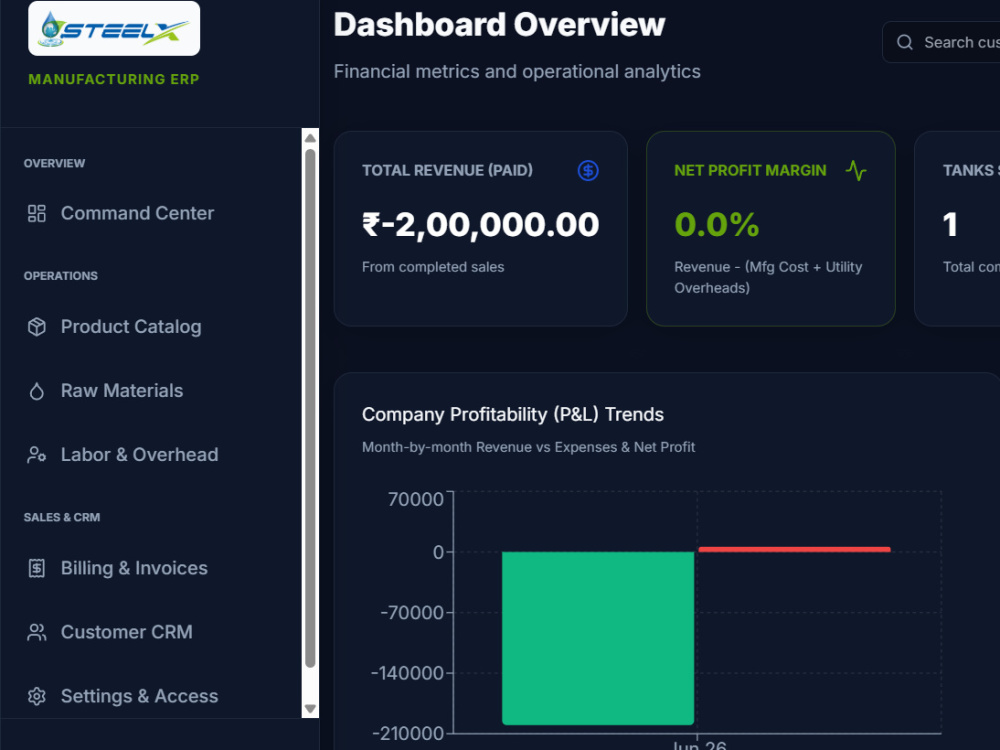The image size is (1000, 750).
Task: Click the Customer CRM people icon
Action: click(36, 632)
